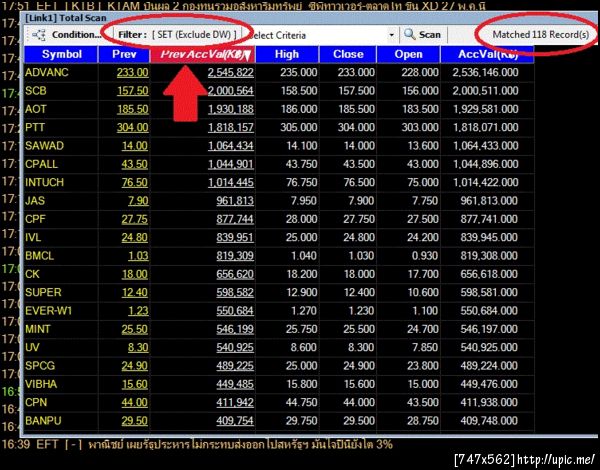600x470 pixels.
Task: Select the IVL symbol
Action: pyautogui.click(x=33, y=238)
